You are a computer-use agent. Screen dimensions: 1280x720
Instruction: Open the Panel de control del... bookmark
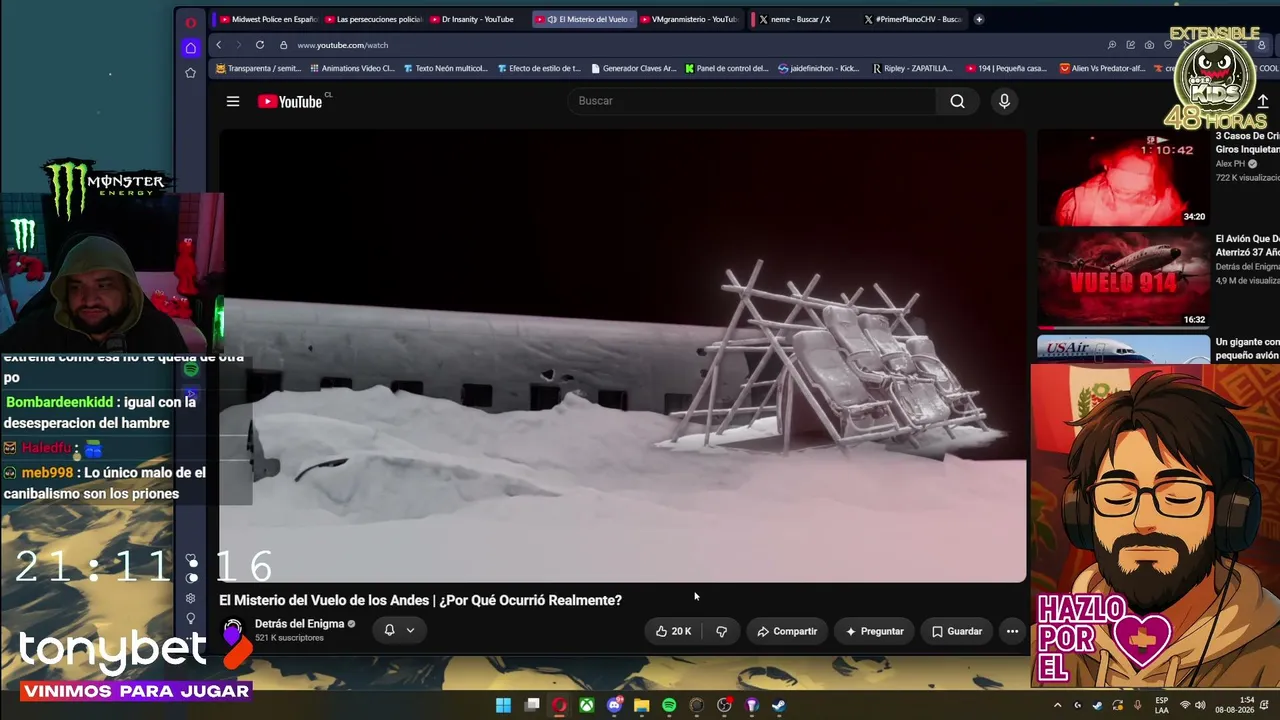coord(727,69)
